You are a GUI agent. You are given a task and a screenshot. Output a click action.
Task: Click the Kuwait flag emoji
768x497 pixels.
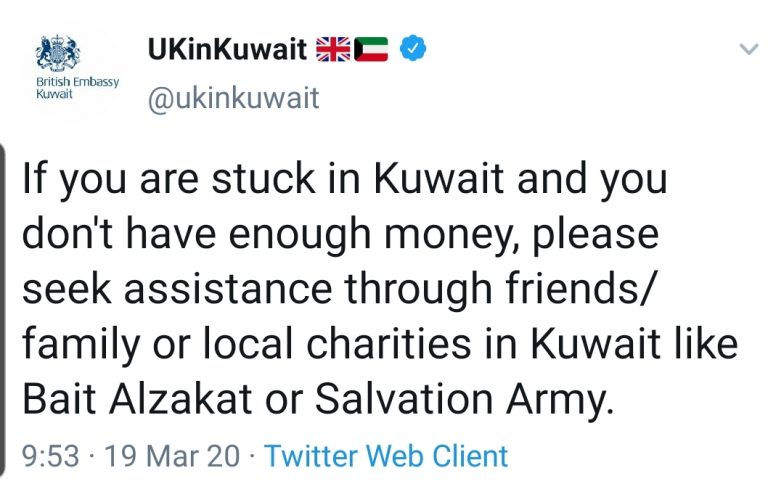[x=371, y=48]
